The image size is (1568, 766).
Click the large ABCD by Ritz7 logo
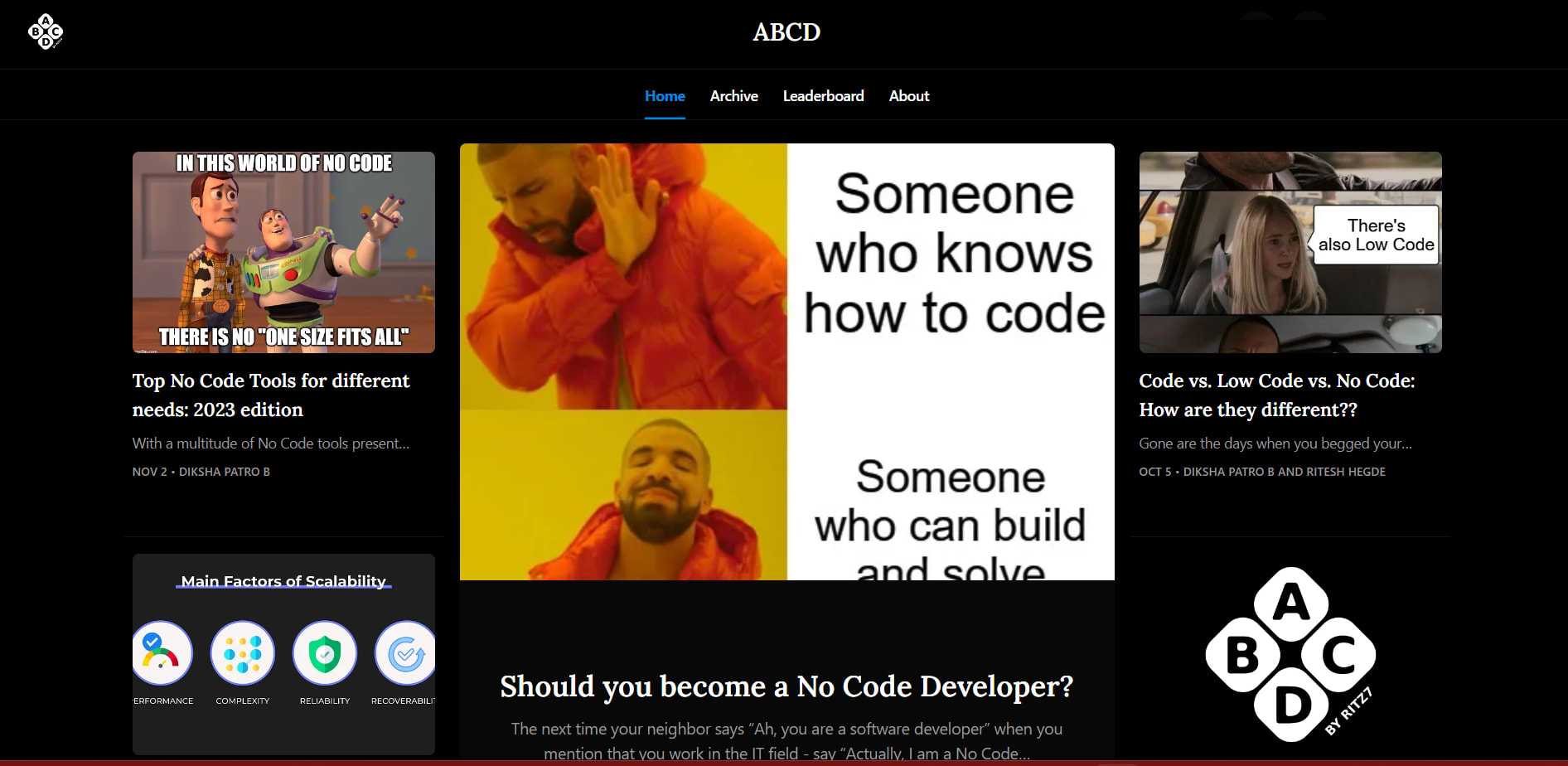(1290, 655)
